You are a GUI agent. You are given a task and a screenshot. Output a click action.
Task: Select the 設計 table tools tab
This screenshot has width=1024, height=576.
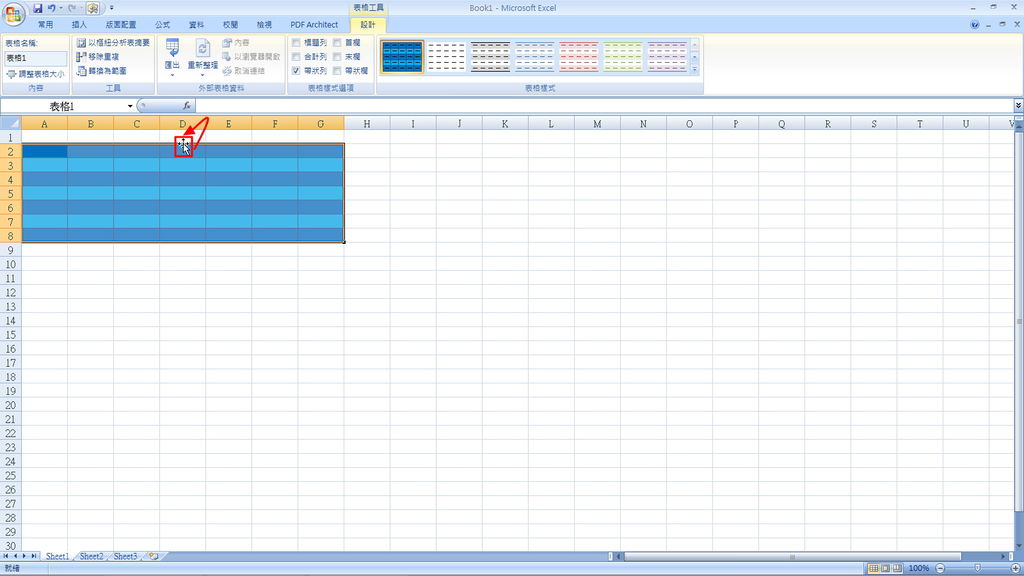click(x=368, y=25)
